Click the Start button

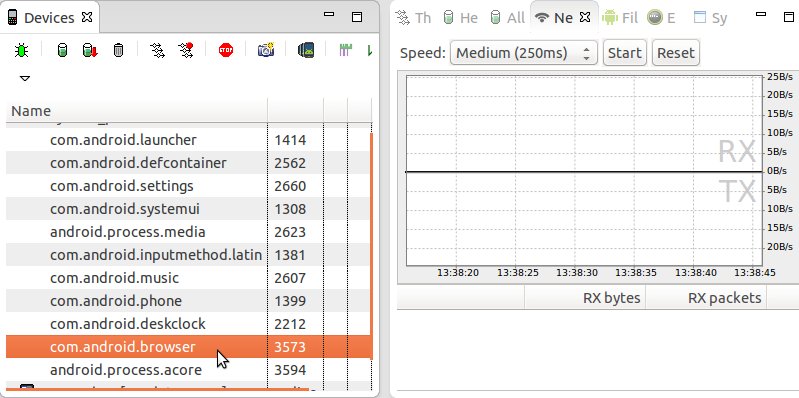pos(625,52)
